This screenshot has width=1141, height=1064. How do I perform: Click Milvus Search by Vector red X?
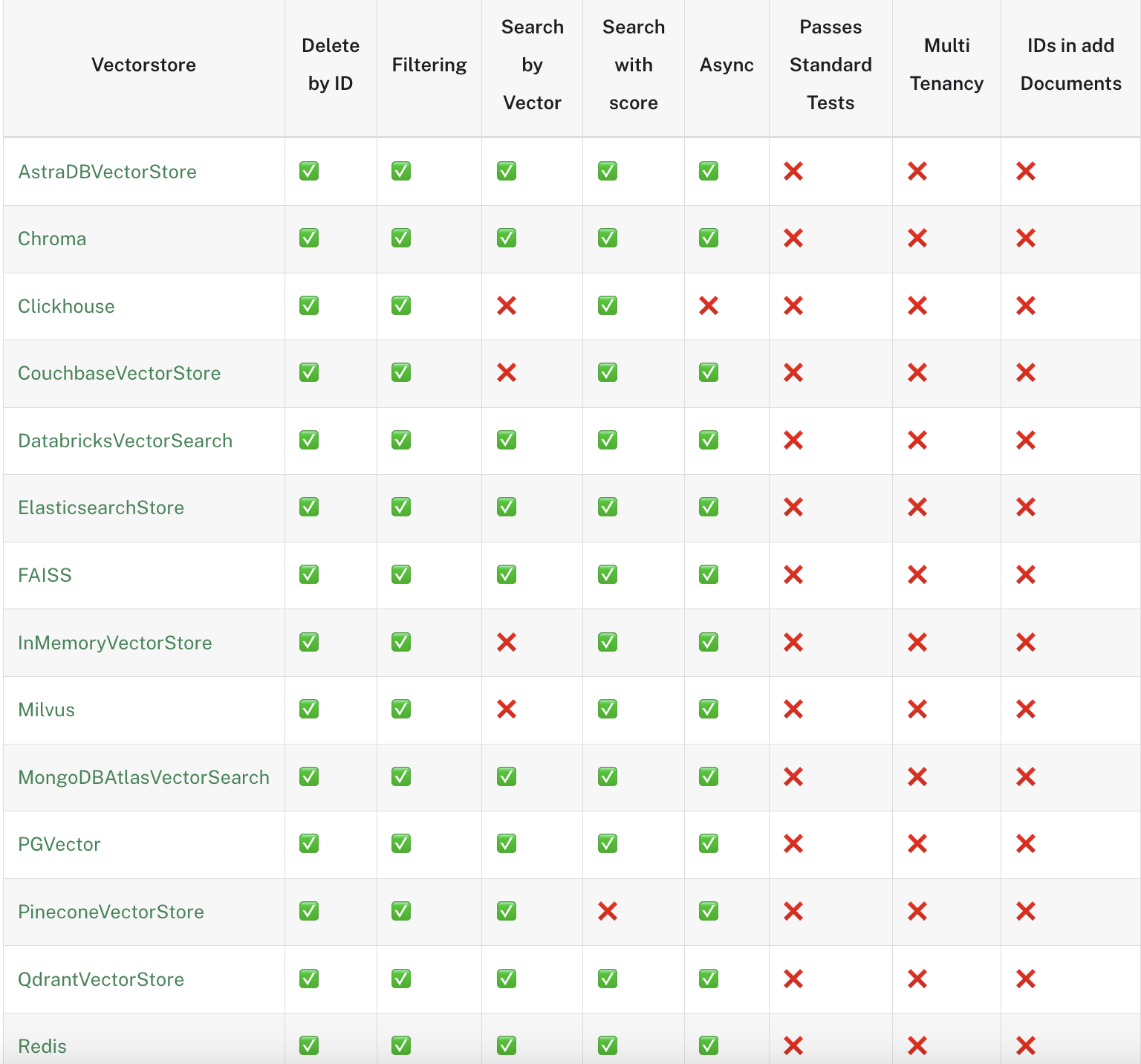click(507, 709)
